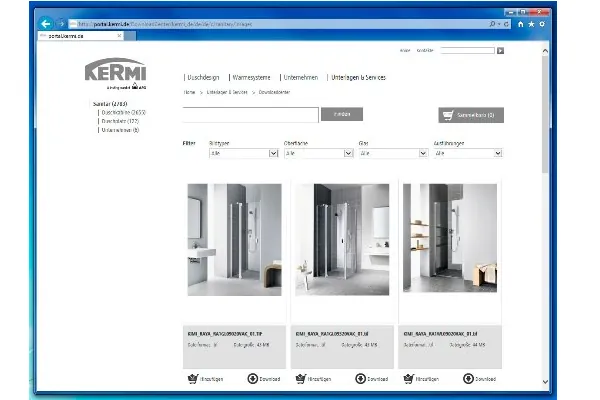Image resolution: width=600 pixels, height=400 pixels.
Task: Expand the Oberfläche filter dropdown
Action: click(x=318, y=154)
